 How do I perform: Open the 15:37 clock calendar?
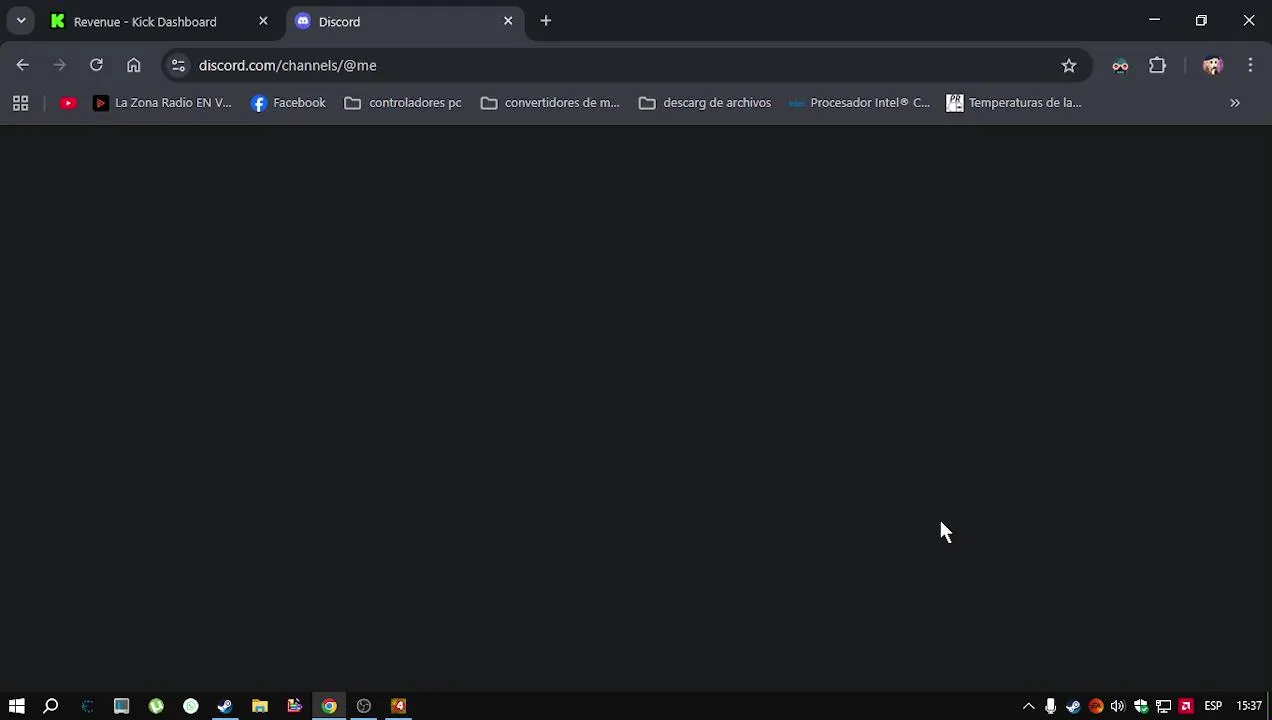[1249, 706]
